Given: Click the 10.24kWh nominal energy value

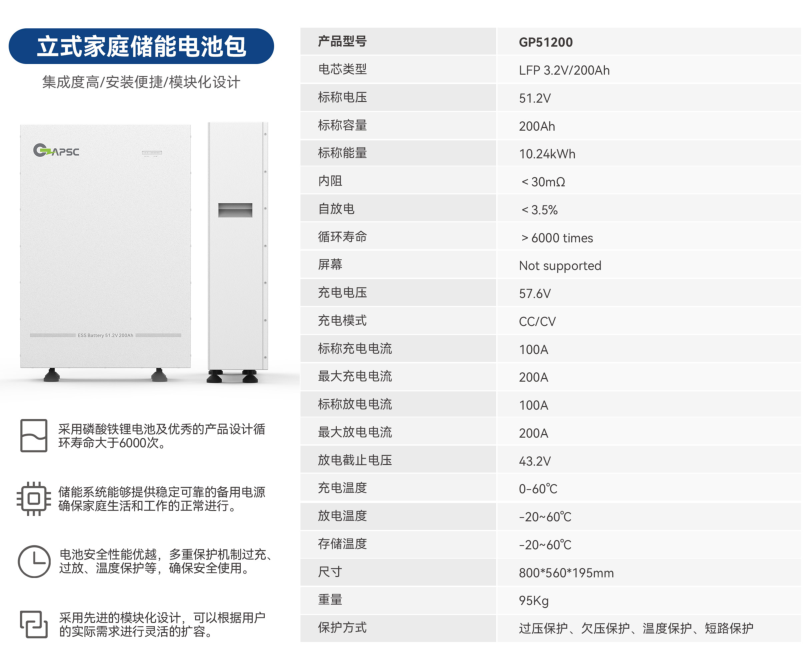Looking at the screenshot, I should click(x=547, y=154).
